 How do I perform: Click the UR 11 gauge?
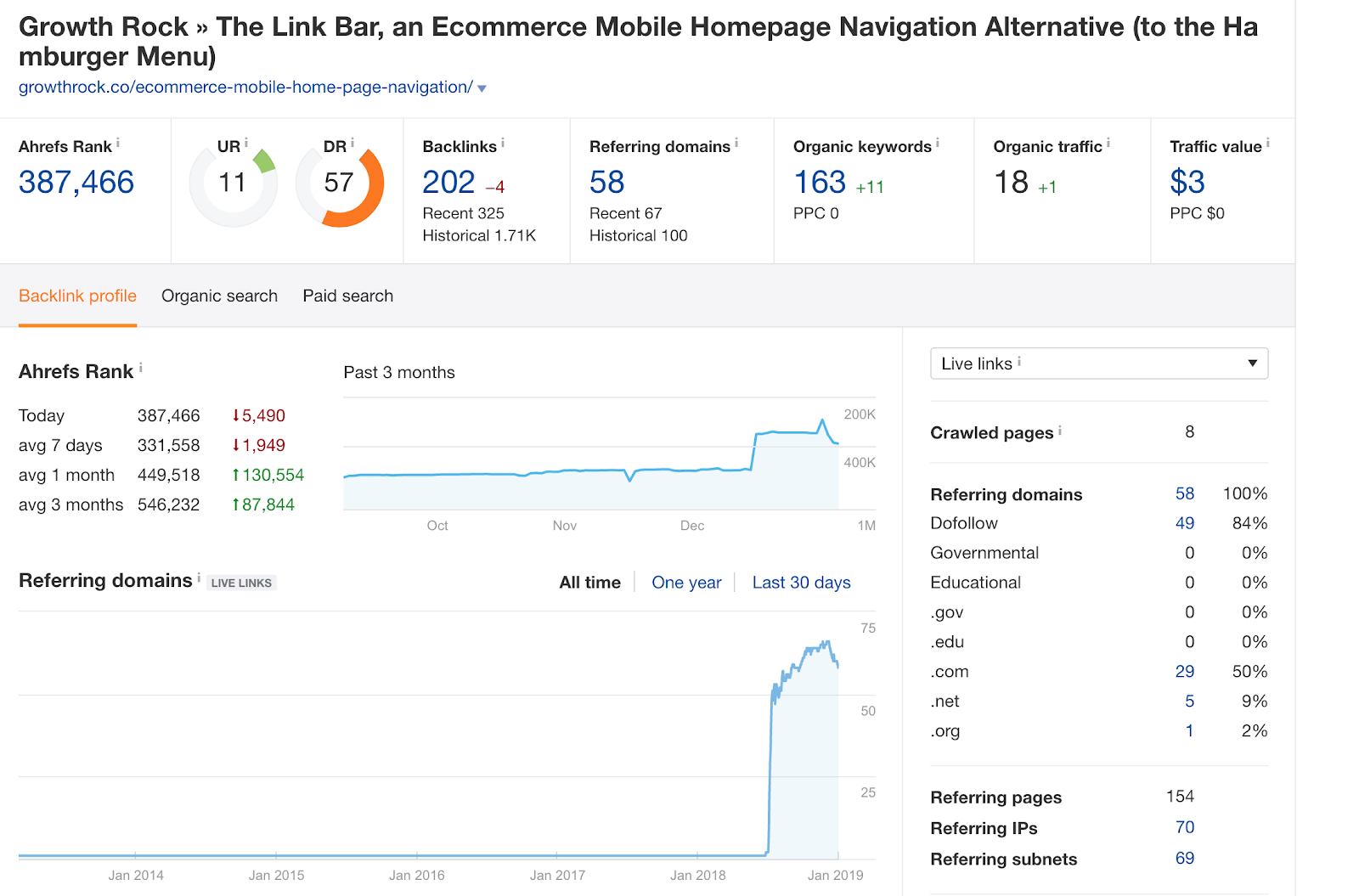[233, 183]
